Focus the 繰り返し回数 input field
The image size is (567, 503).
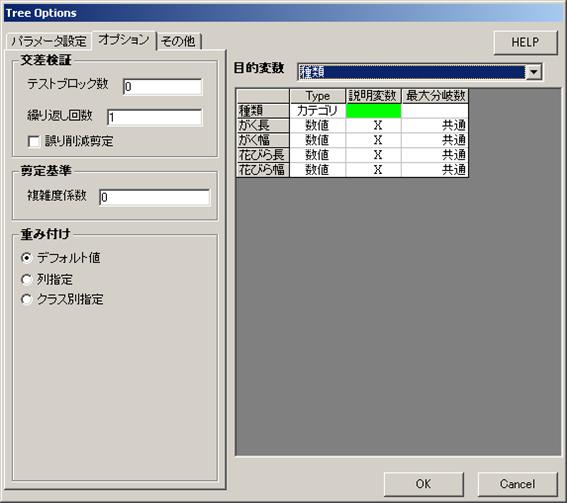(154, 117)
